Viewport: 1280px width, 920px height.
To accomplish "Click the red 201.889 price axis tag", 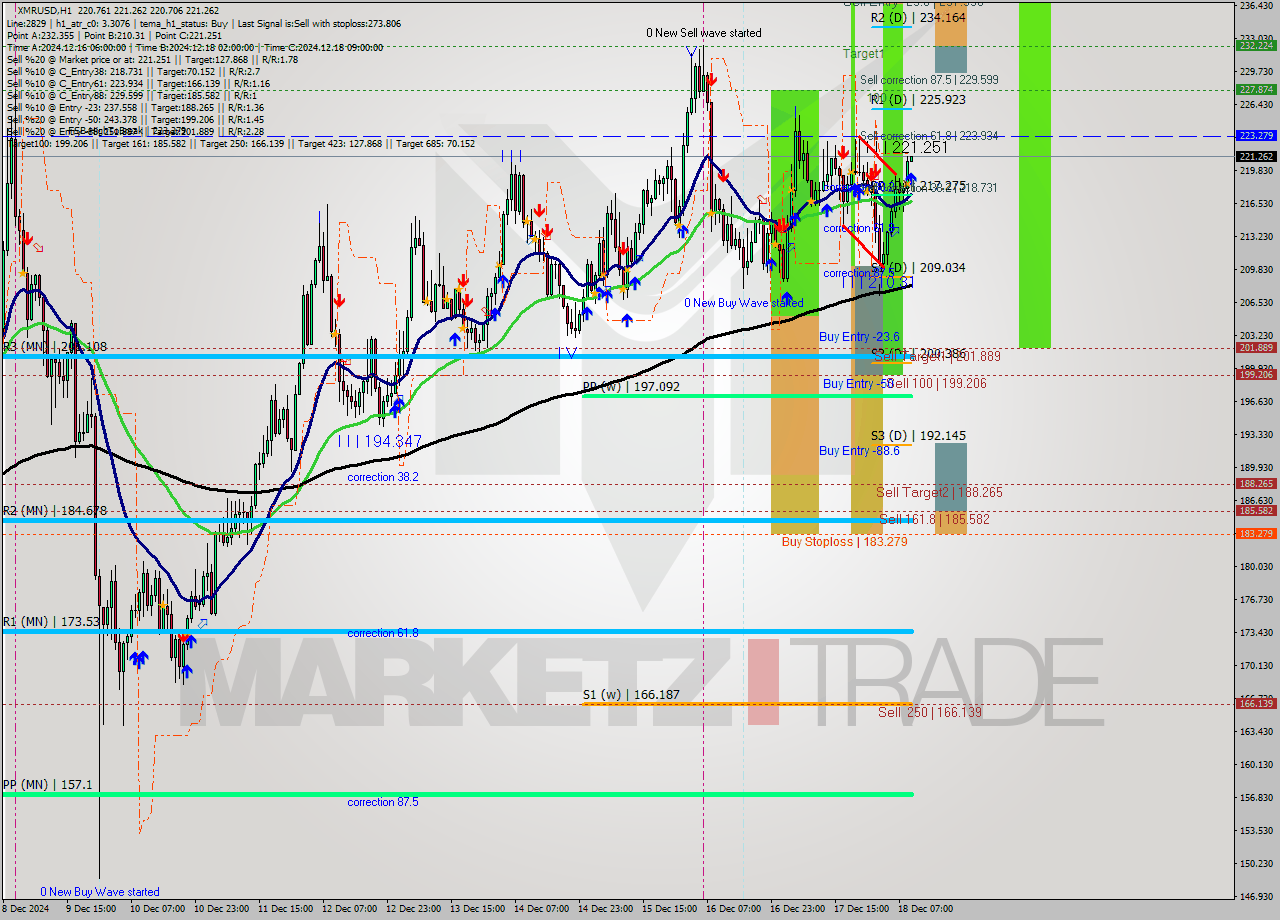I will [x=1256, y=347].
